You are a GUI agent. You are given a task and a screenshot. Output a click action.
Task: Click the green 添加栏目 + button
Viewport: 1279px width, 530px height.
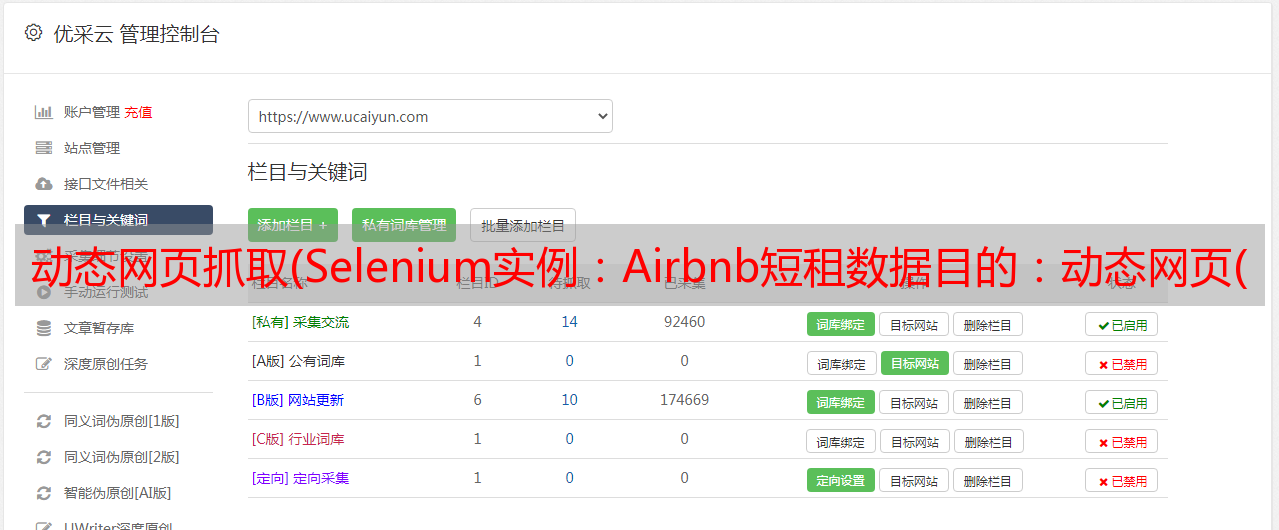[293, 225]
